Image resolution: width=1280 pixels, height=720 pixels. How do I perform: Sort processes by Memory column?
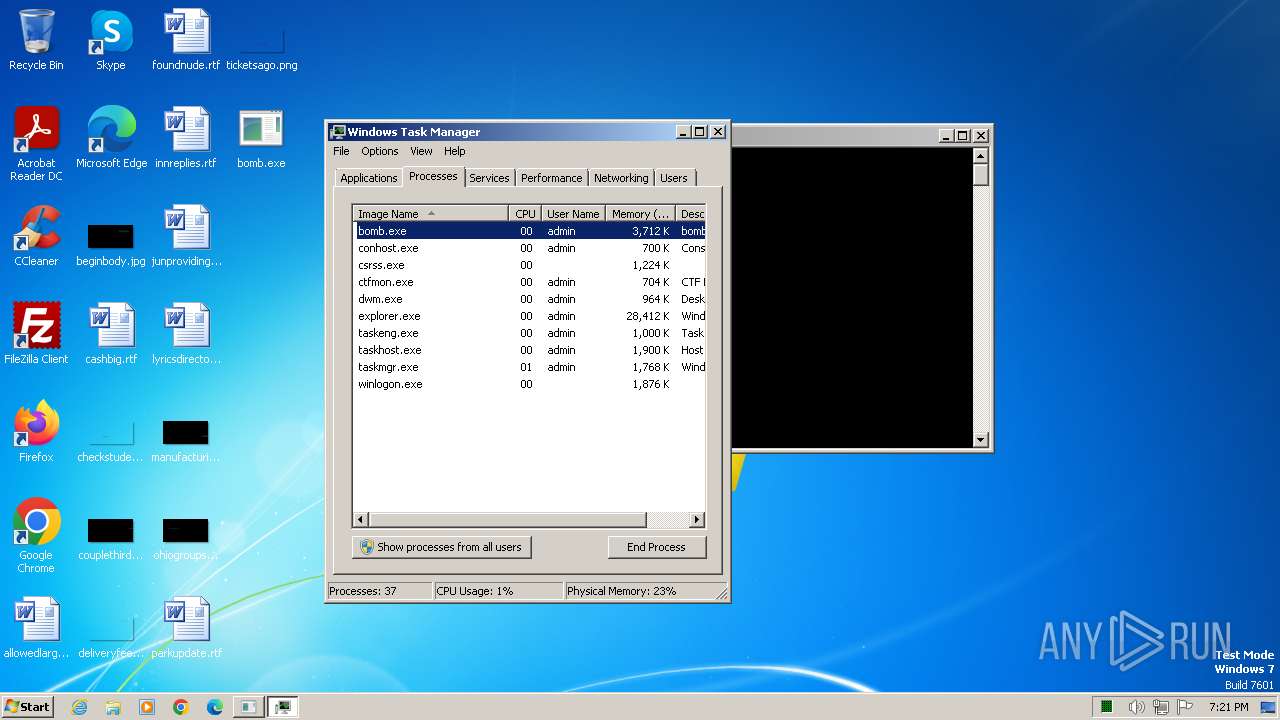(x=640, y=214)
